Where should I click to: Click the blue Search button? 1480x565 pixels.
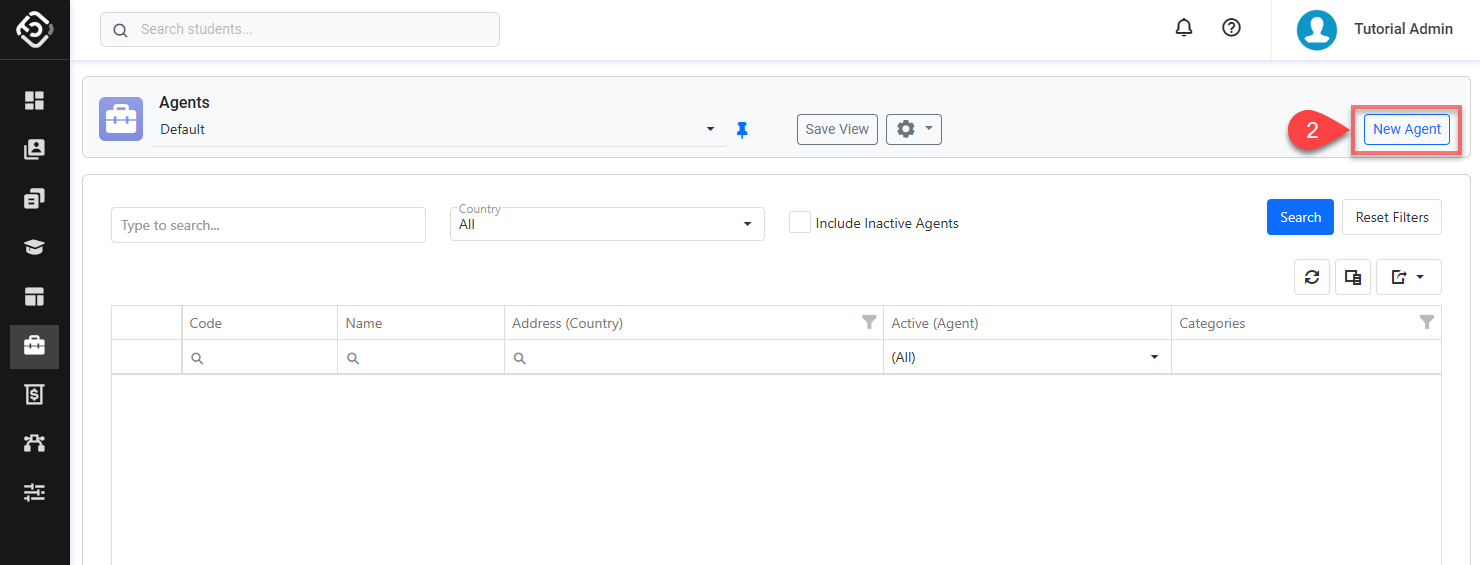coord(1300,217)
